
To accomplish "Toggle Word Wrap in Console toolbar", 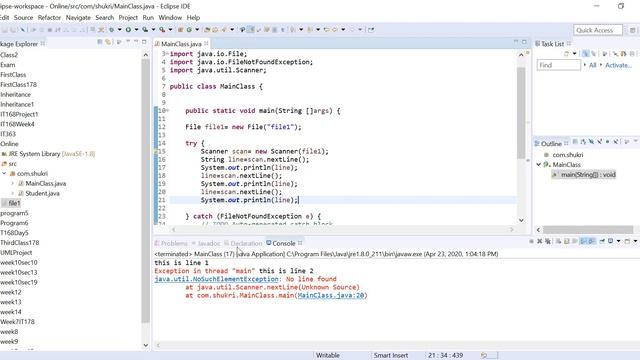I will tap(575, 241).
